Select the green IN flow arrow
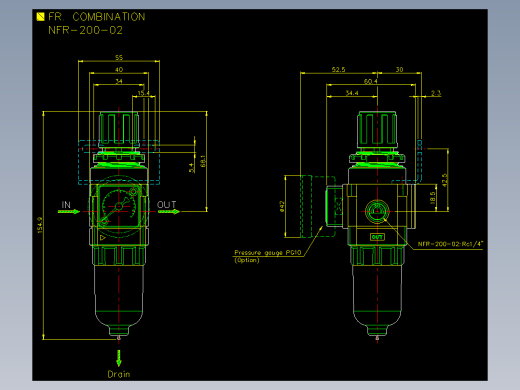The height and width of the screenshot is (390, 520). 69,212
